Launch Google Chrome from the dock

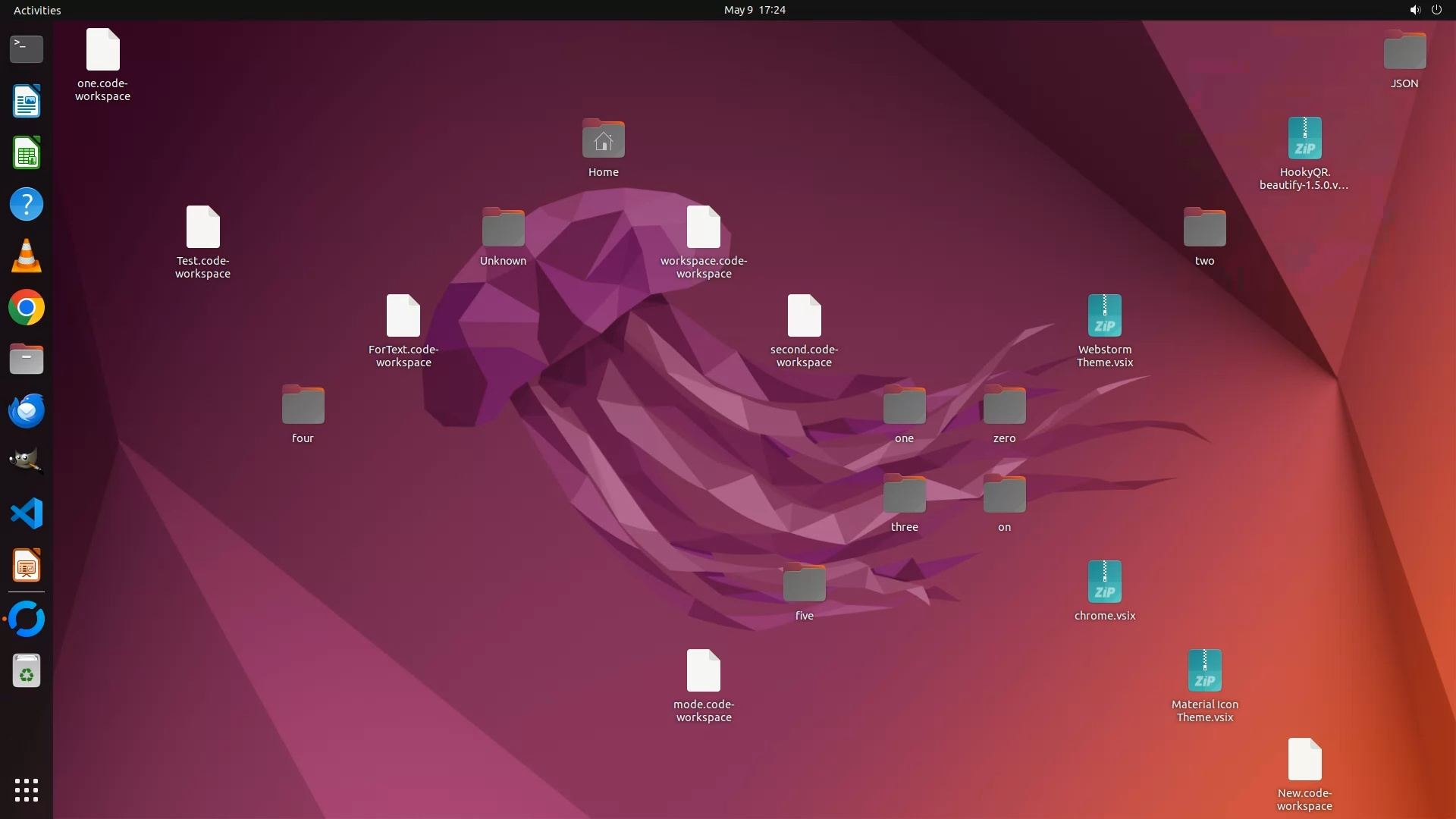pos(27,308)
